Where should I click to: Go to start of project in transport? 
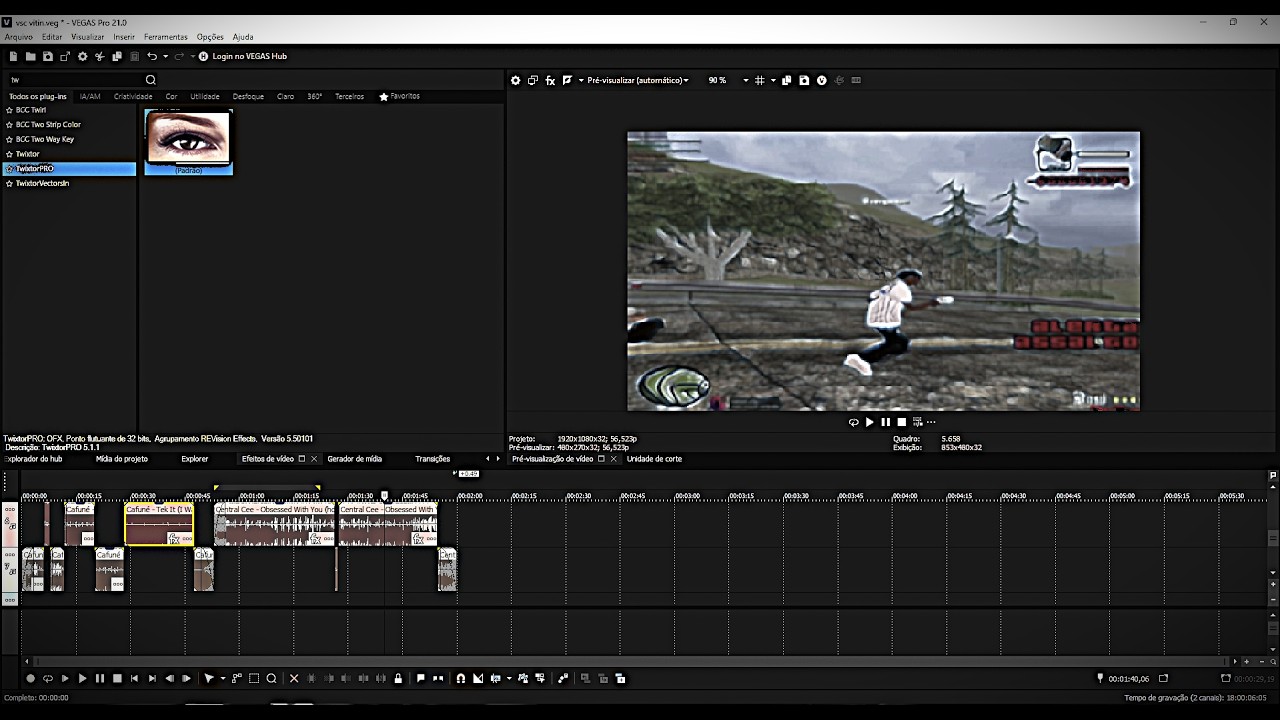coord(134,679)
